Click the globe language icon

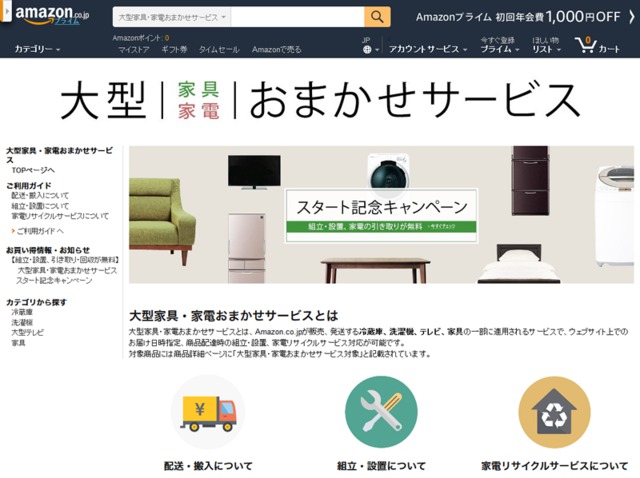tap(367, 50)
